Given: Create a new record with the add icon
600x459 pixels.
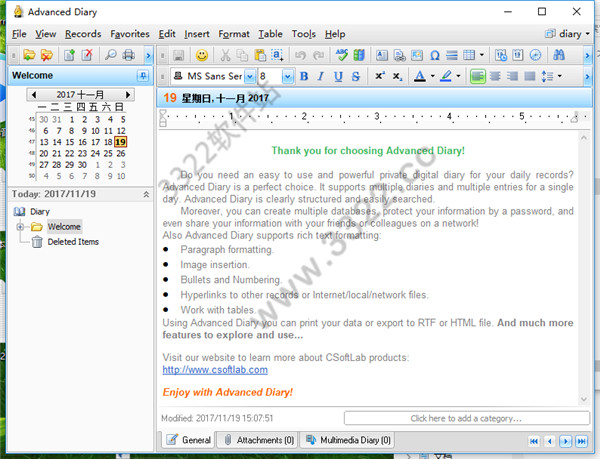Looking at the screenshot, I should coord(69,55).
